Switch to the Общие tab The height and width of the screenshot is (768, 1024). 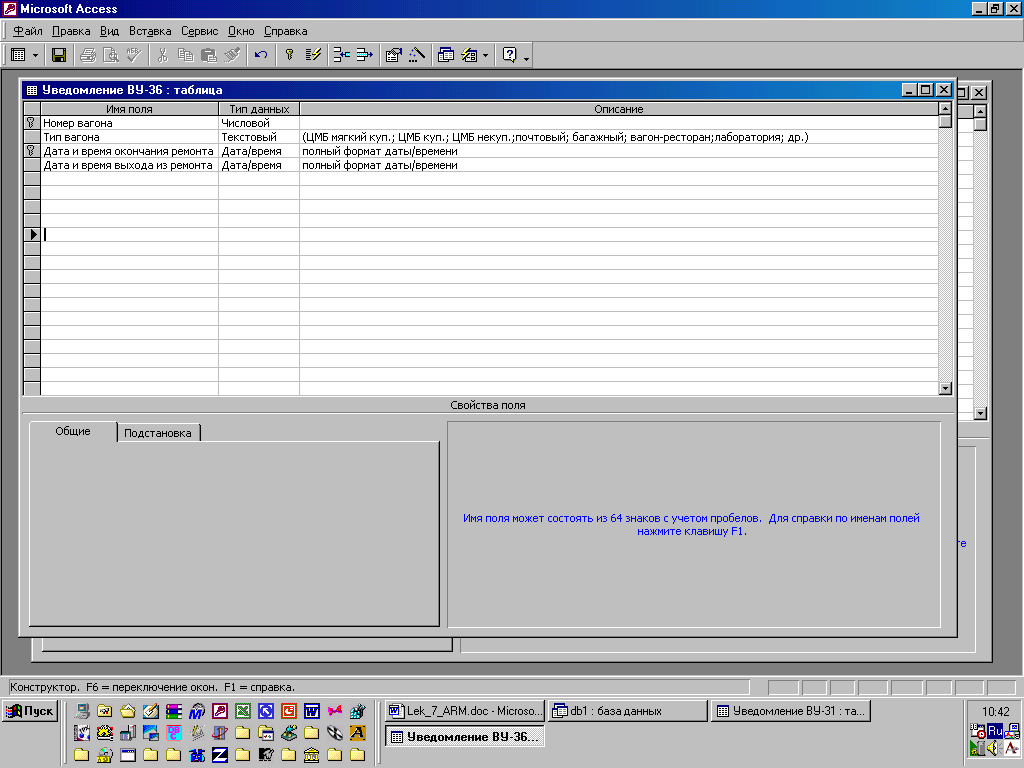coord(73,432)
